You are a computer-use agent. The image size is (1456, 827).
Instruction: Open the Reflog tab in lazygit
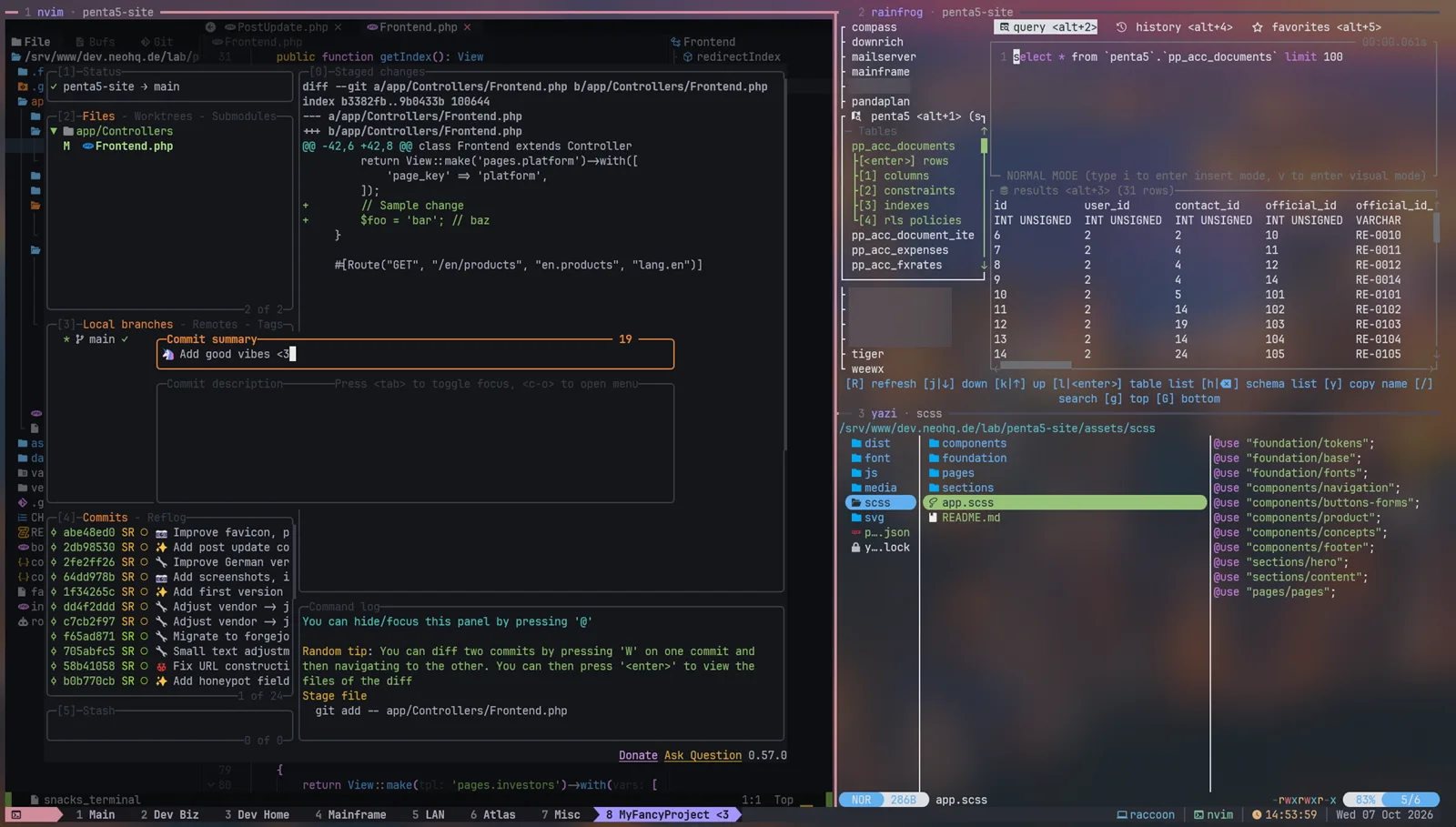[x=167, y=517]
